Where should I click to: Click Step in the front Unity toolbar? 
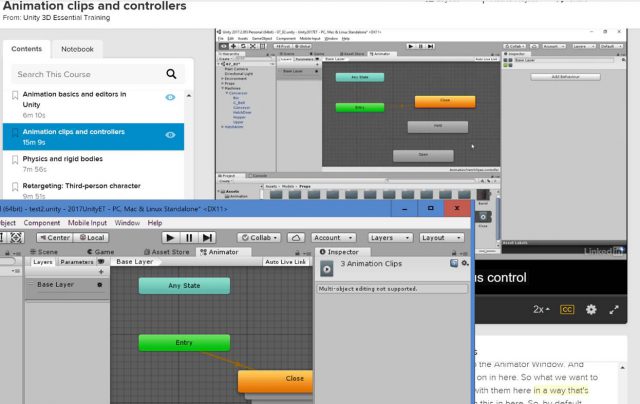pos(207,238)
